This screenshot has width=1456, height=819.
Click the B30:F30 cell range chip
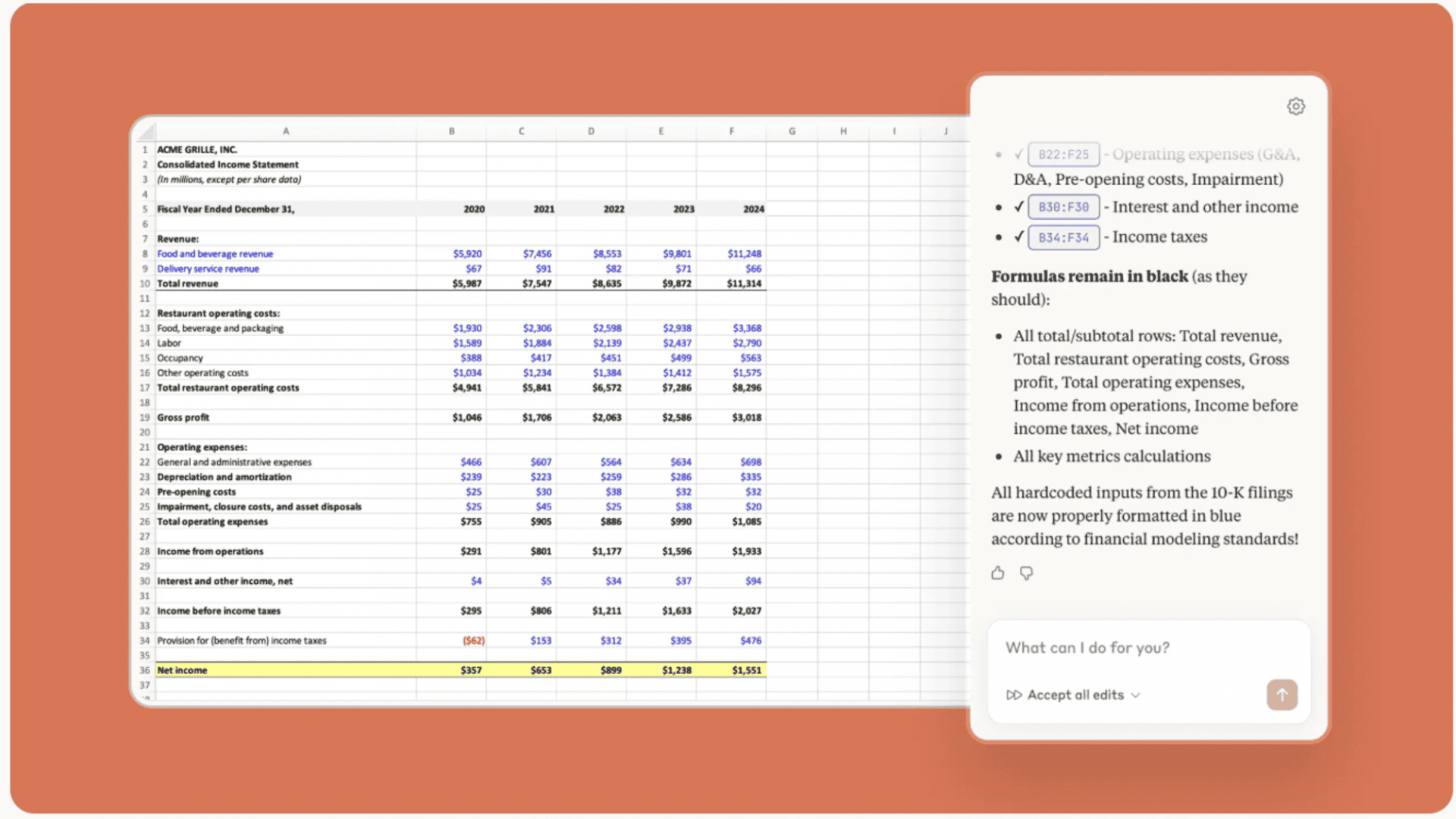tap(1063, 207)
